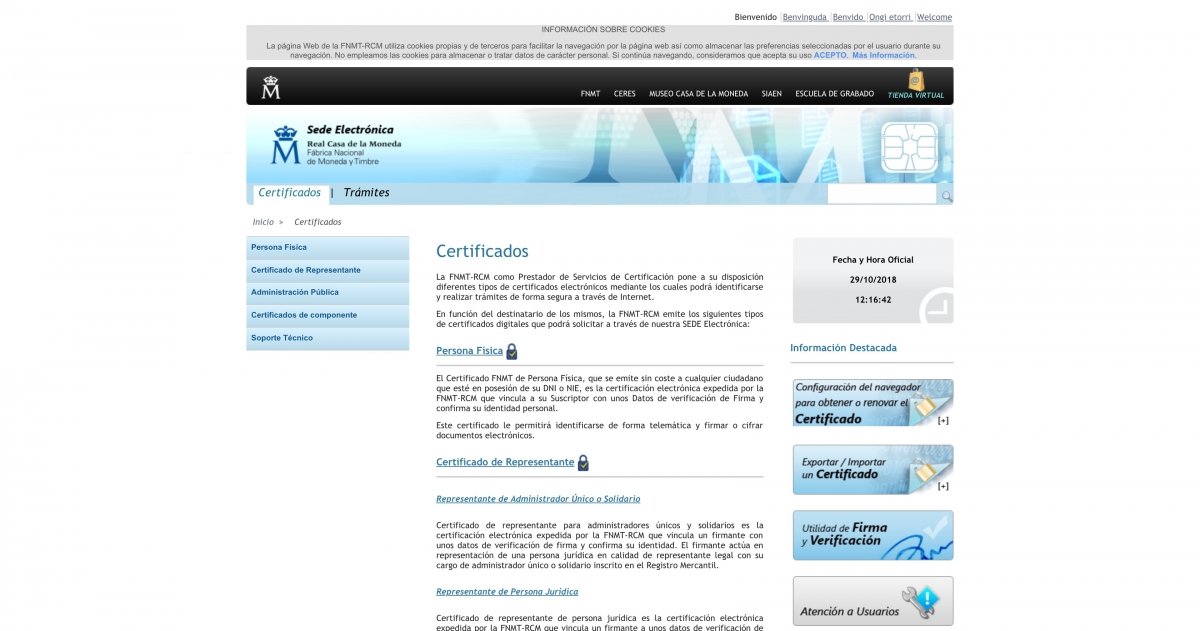The height and width of the screenshot is (631, 1200).
Task: Choose the Ongi etorri language link
Action: click(890, 17)
